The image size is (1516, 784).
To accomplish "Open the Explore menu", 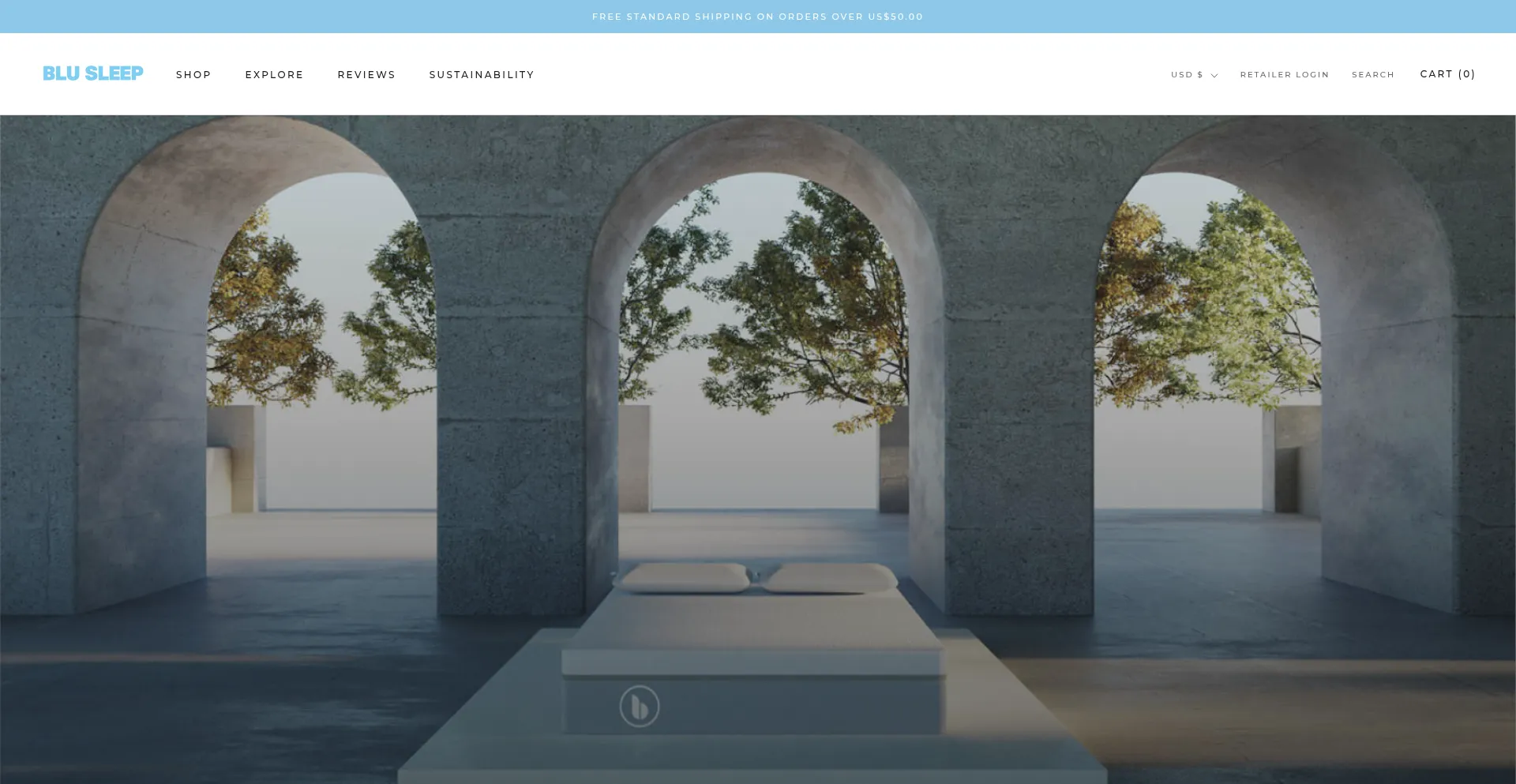I will [x=274, y=75].
